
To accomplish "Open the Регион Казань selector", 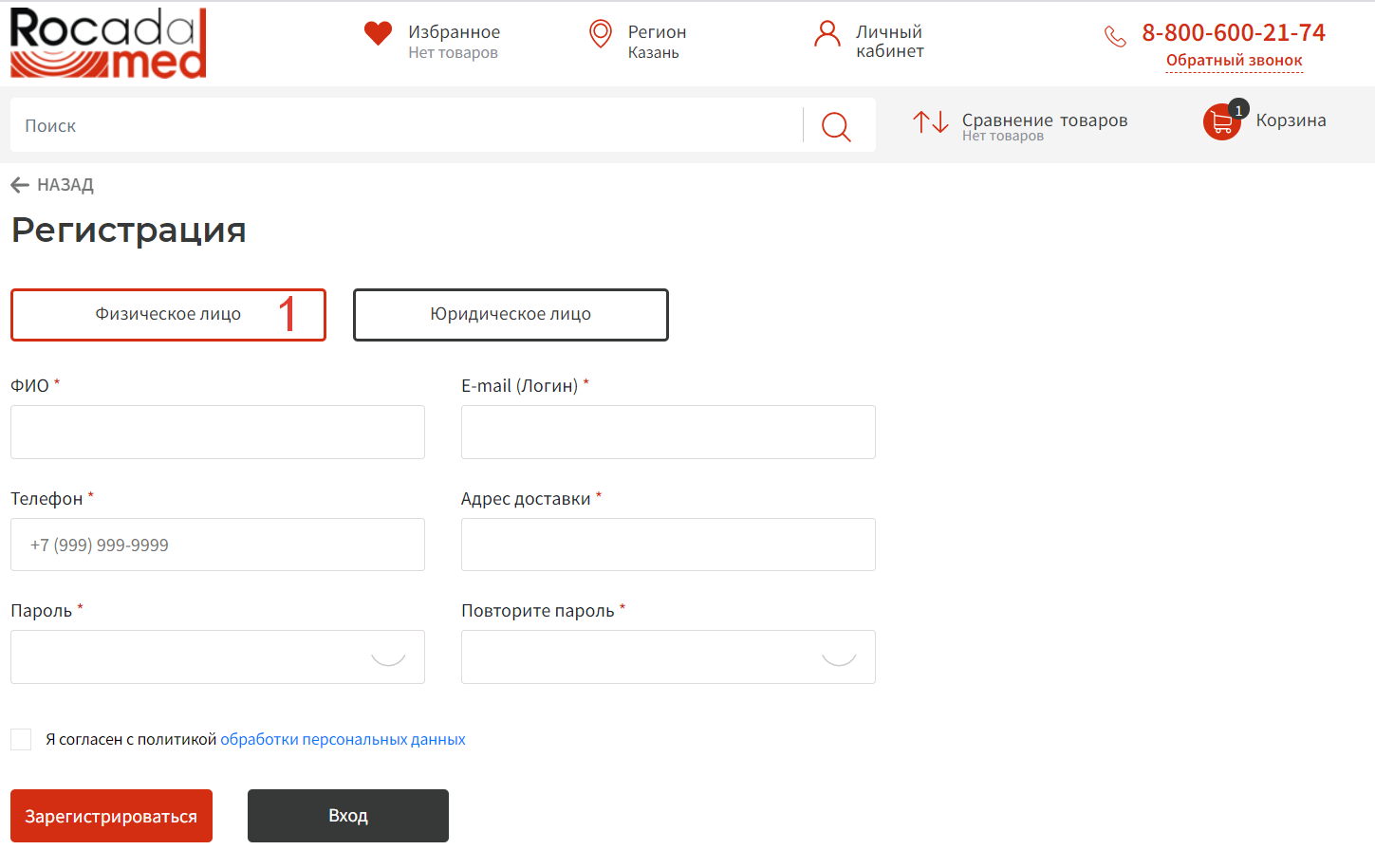I will [657, 41].
